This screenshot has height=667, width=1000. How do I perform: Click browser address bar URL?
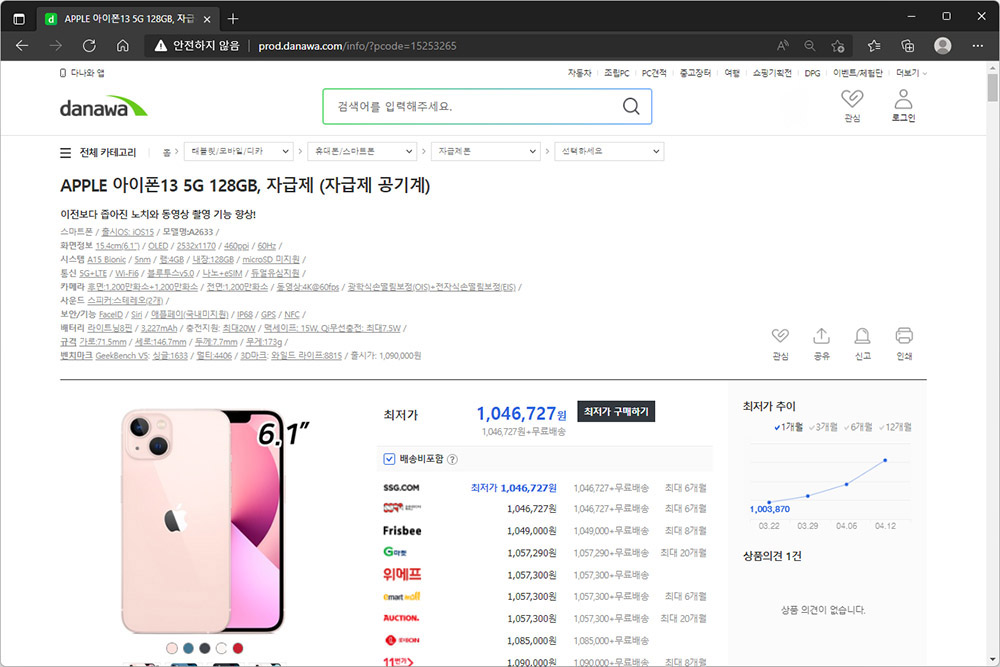tap(357, 45)
